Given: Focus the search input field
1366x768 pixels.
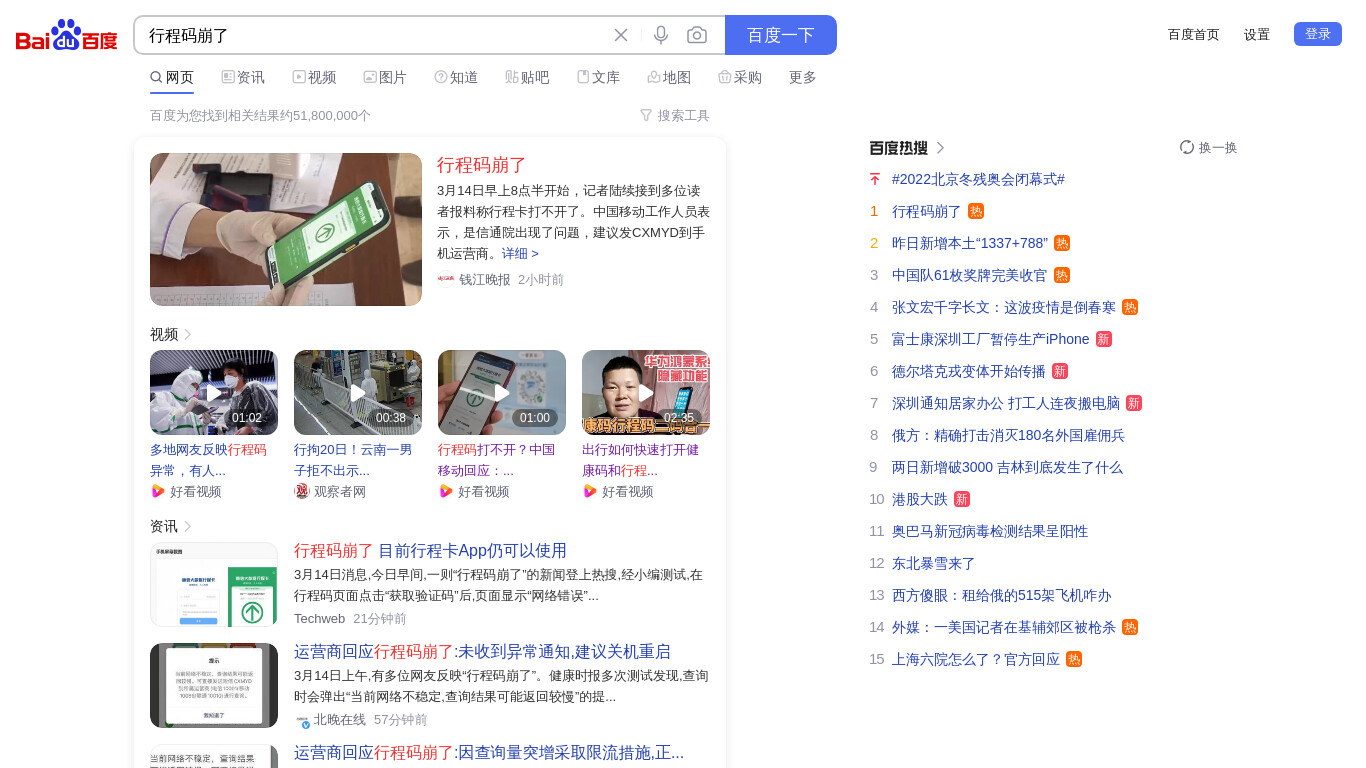Looking at the screenshot, I should [x=375, y=35].
